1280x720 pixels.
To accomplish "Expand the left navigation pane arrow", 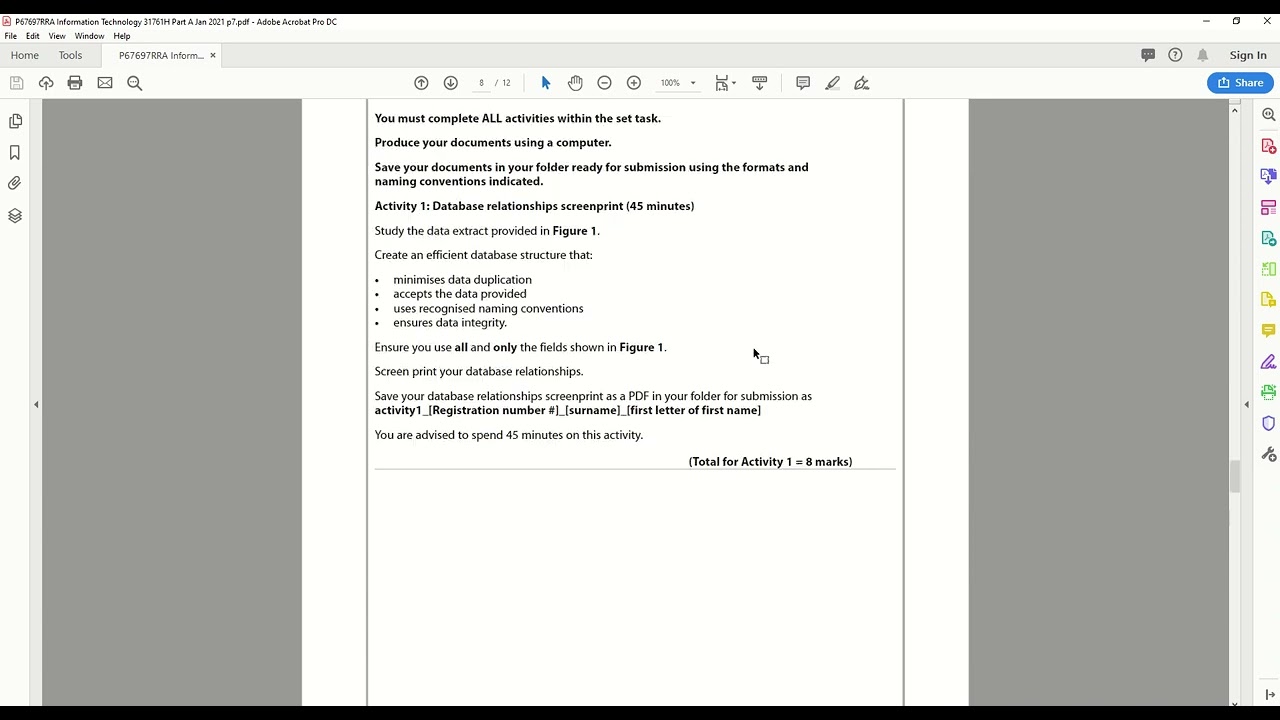I will pyautogui.click(x=36, y=404).
